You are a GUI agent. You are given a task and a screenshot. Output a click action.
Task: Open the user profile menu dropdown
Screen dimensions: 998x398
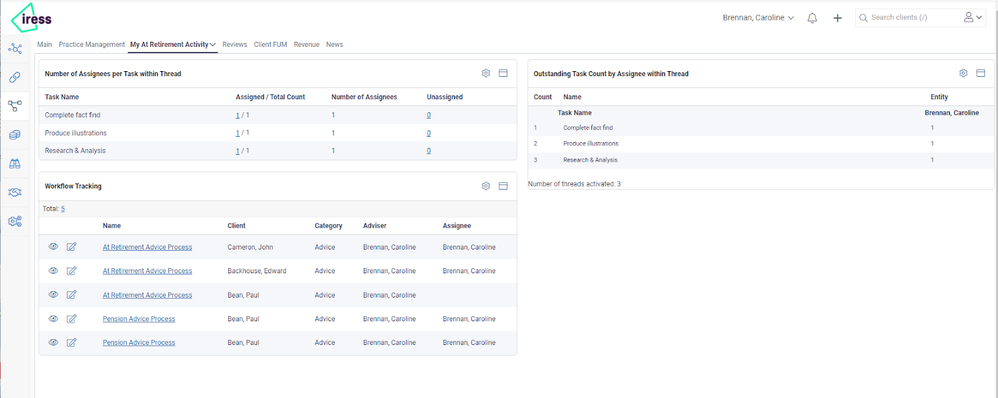click(974, 18)
